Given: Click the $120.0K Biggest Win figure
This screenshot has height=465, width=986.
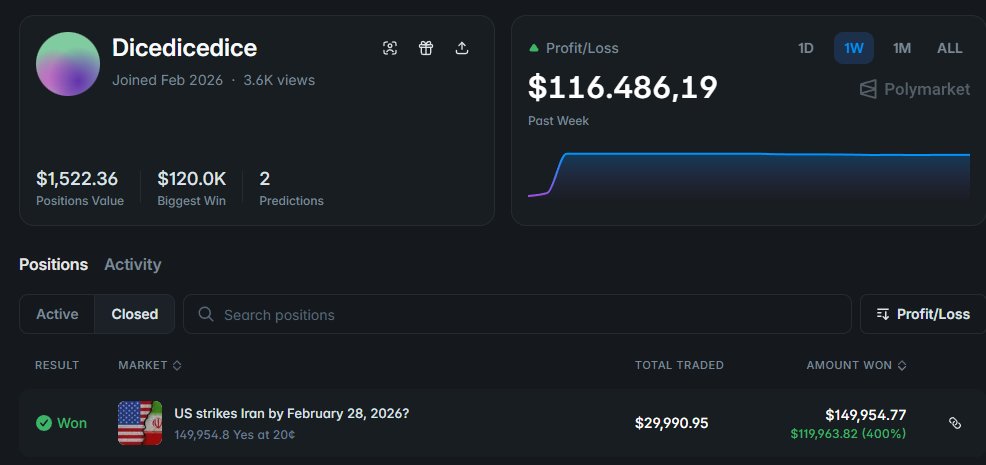Looking at the screenshot, I should pyautogui.click(x=192, y=179).
